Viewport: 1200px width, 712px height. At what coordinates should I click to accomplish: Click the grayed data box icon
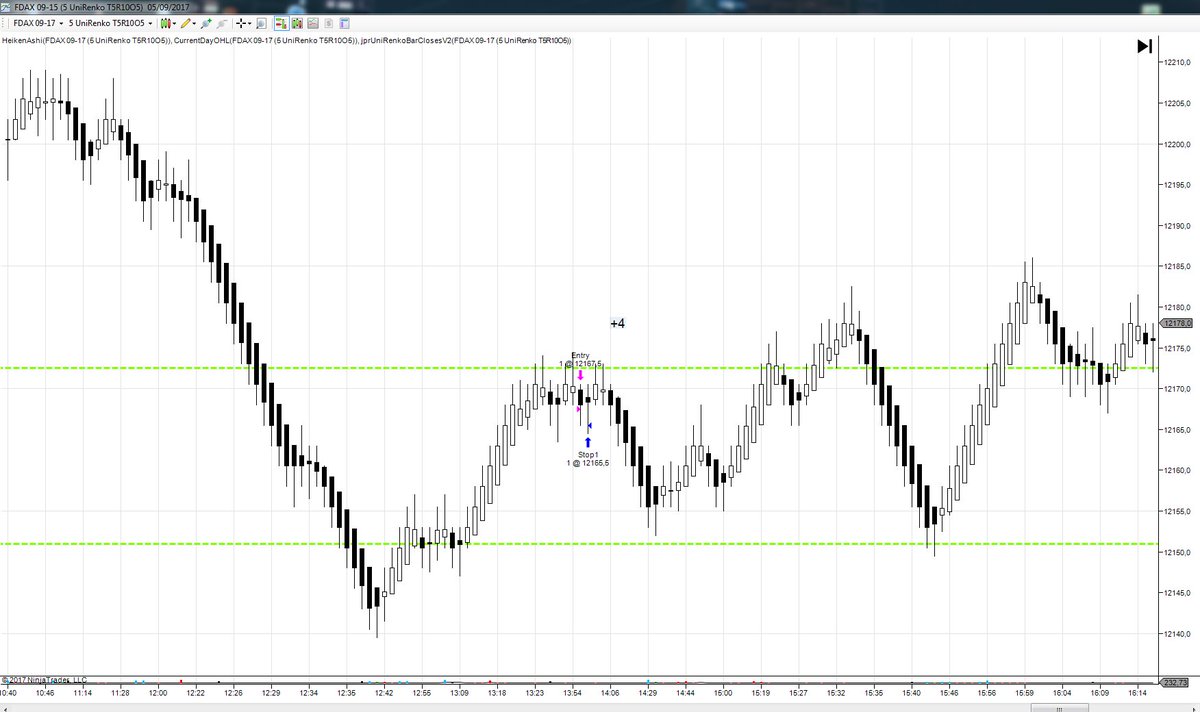(x=329, y=23)
